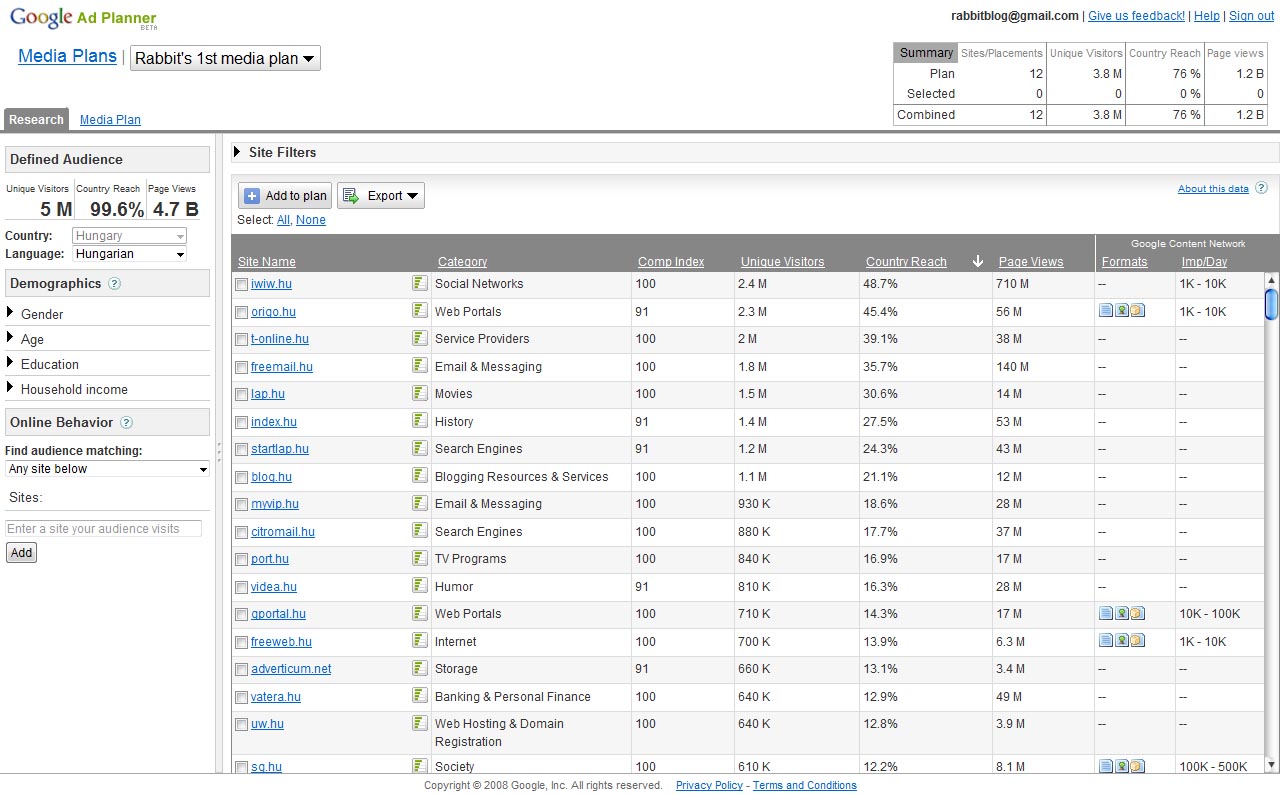
Task: Open site profile icon for startlap.hu row
Action: (x=420, y=448)
